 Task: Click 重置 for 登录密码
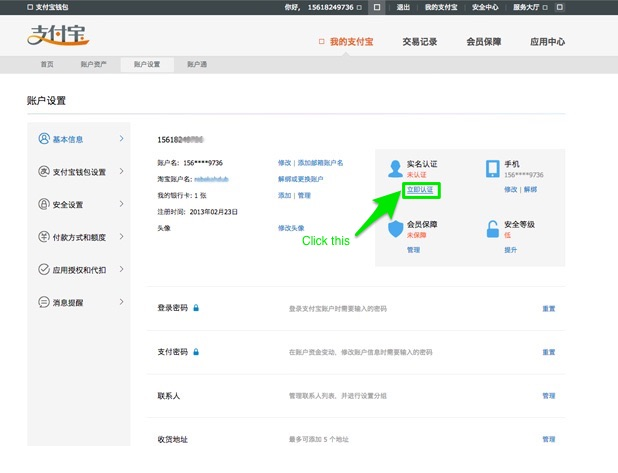(548, 309)
